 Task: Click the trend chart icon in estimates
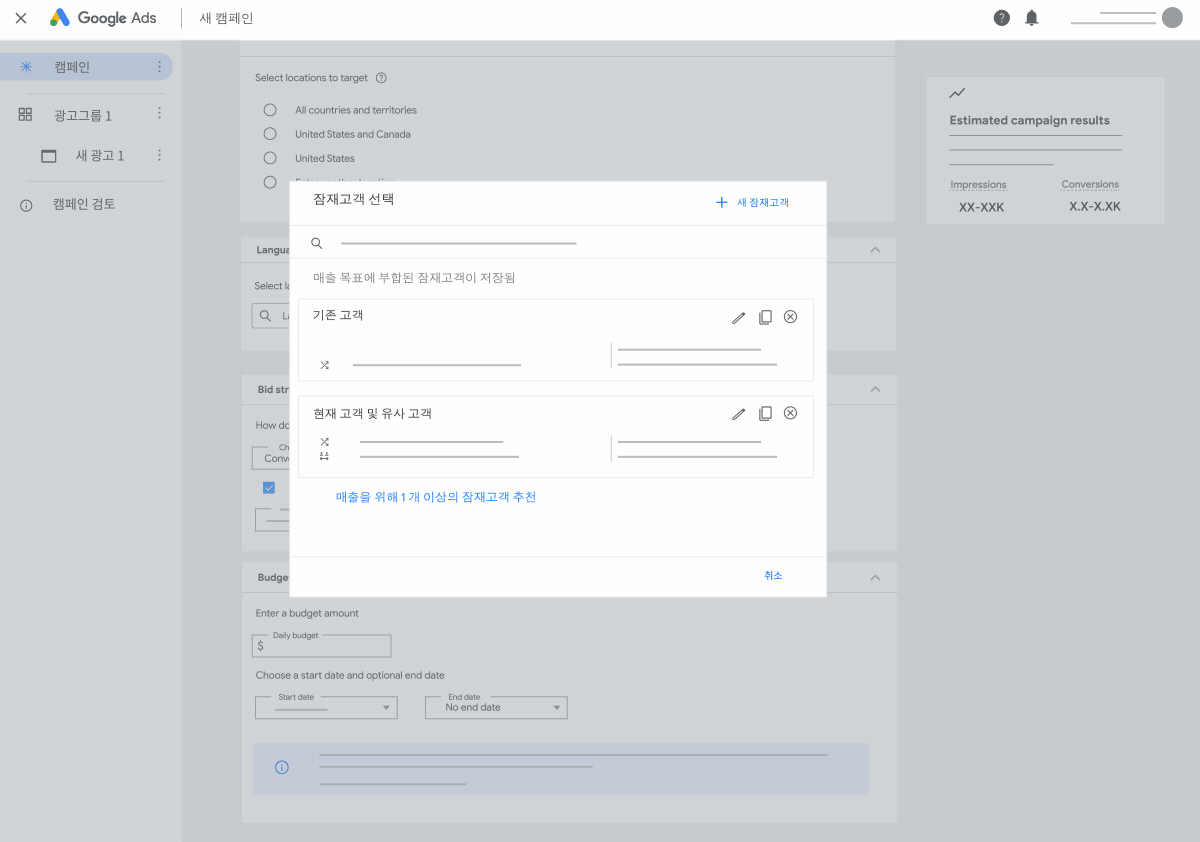coord(957,93)
